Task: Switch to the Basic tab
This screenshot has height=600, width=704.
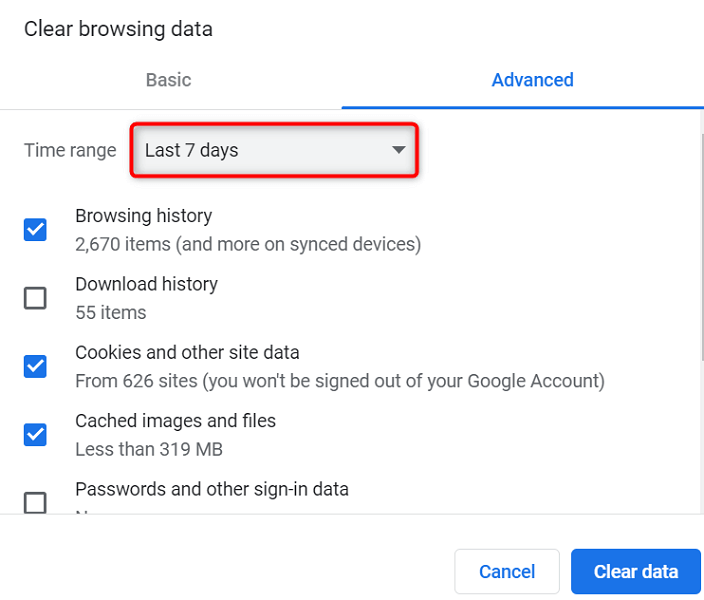Action: tap(168, 80)
